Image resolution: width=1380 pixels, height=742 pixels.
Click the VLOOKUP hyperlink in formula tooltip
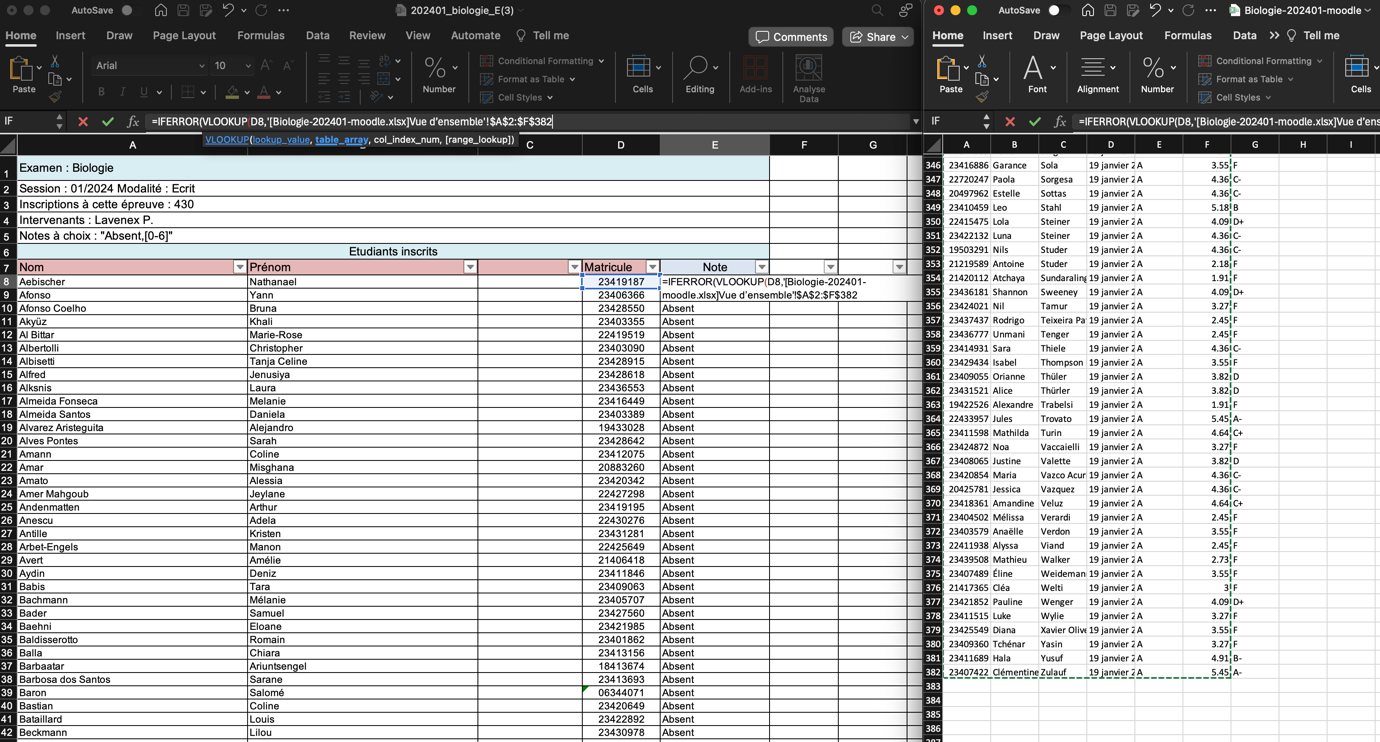pyautogui.click(x=227, y=140)
